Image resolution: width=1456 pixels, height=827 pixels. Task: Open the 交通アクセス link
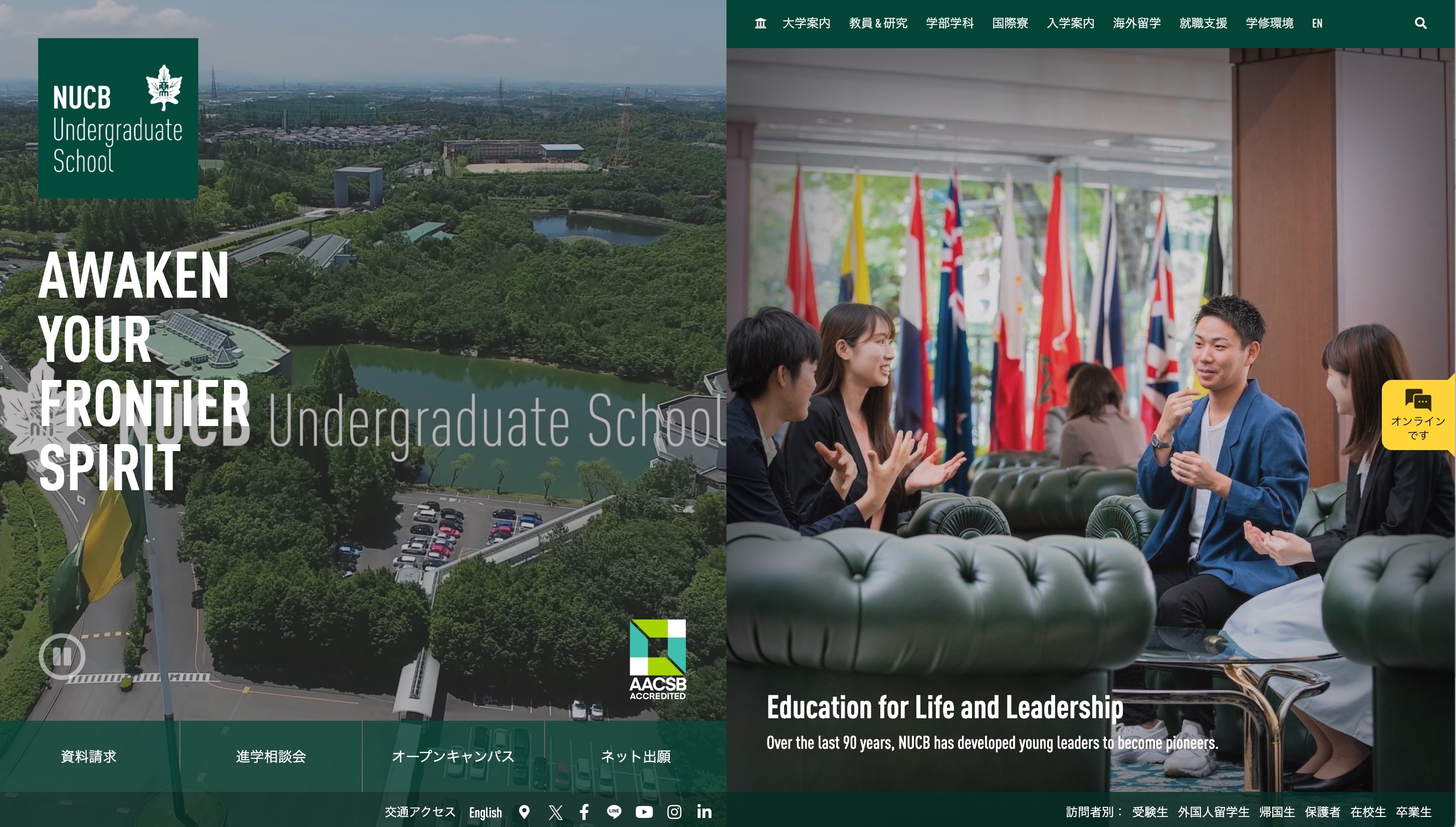pyautogui.click(x=420, y=811)
